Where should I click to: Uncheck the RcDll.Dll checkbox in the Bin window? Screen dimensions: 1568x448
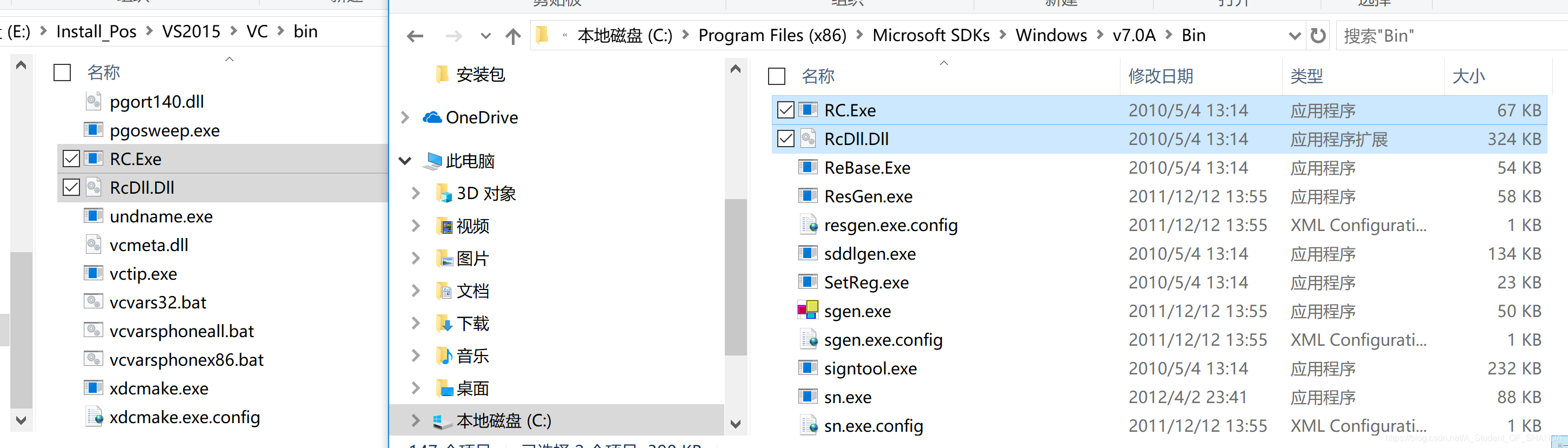click(786, 139)
